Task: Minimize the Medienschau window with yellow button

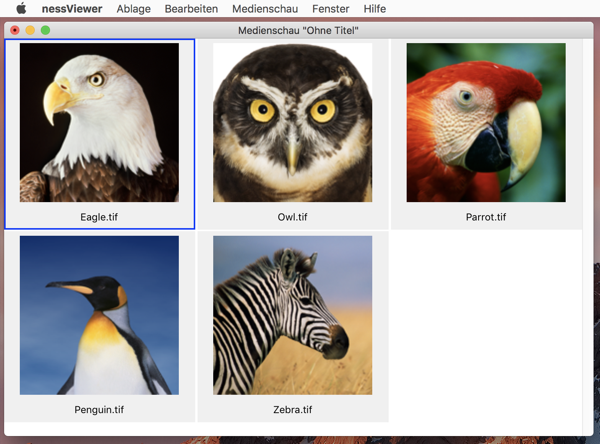Action: 30,30
